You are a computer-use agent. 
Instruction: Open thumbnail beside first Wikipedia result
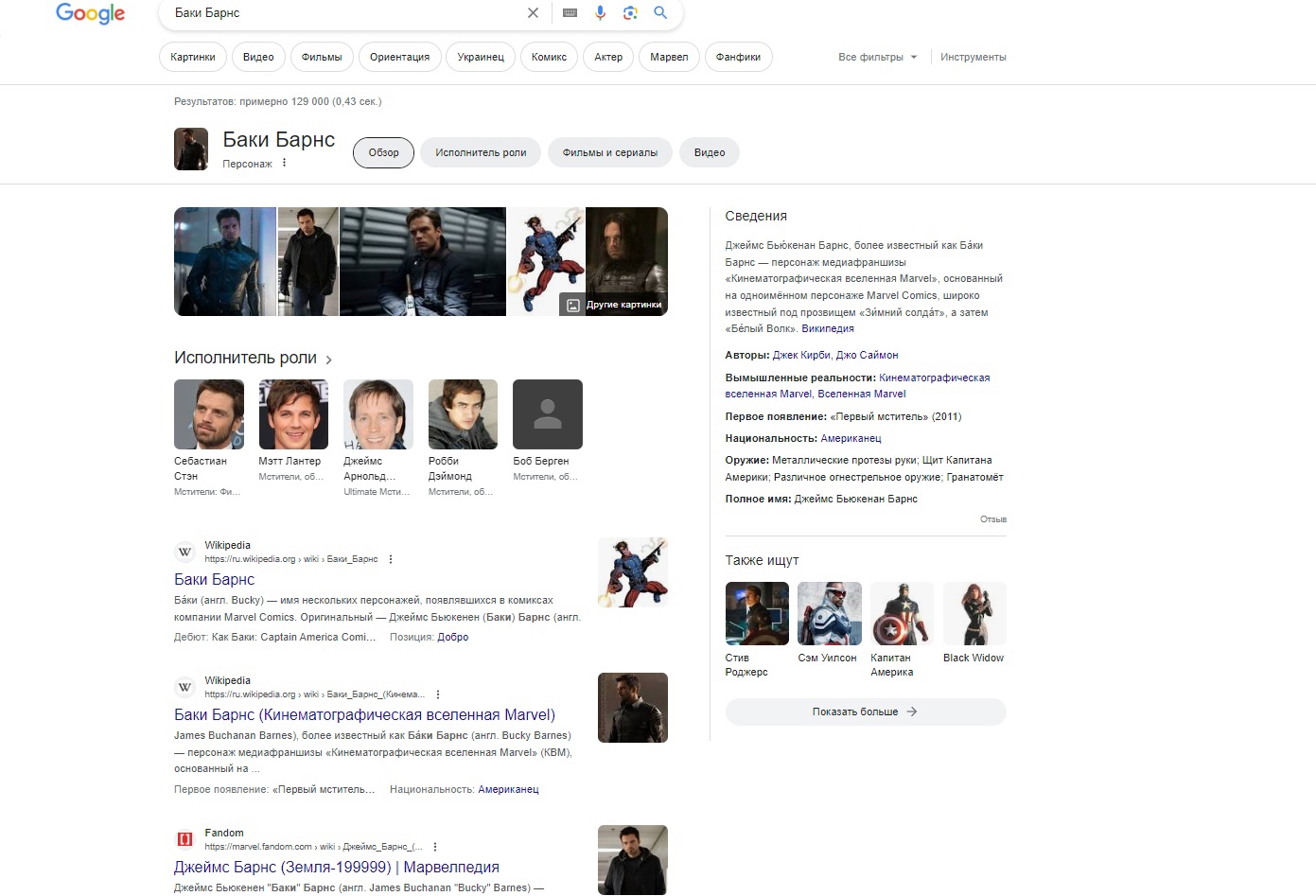633,572
